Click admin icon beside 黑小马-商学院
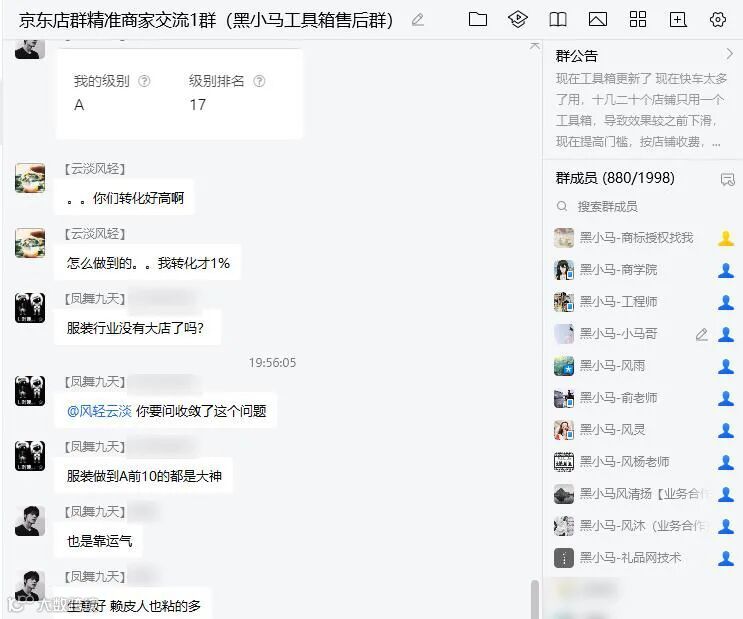Image resolution: width=743 pixels, height=619 pixels. 726,270
